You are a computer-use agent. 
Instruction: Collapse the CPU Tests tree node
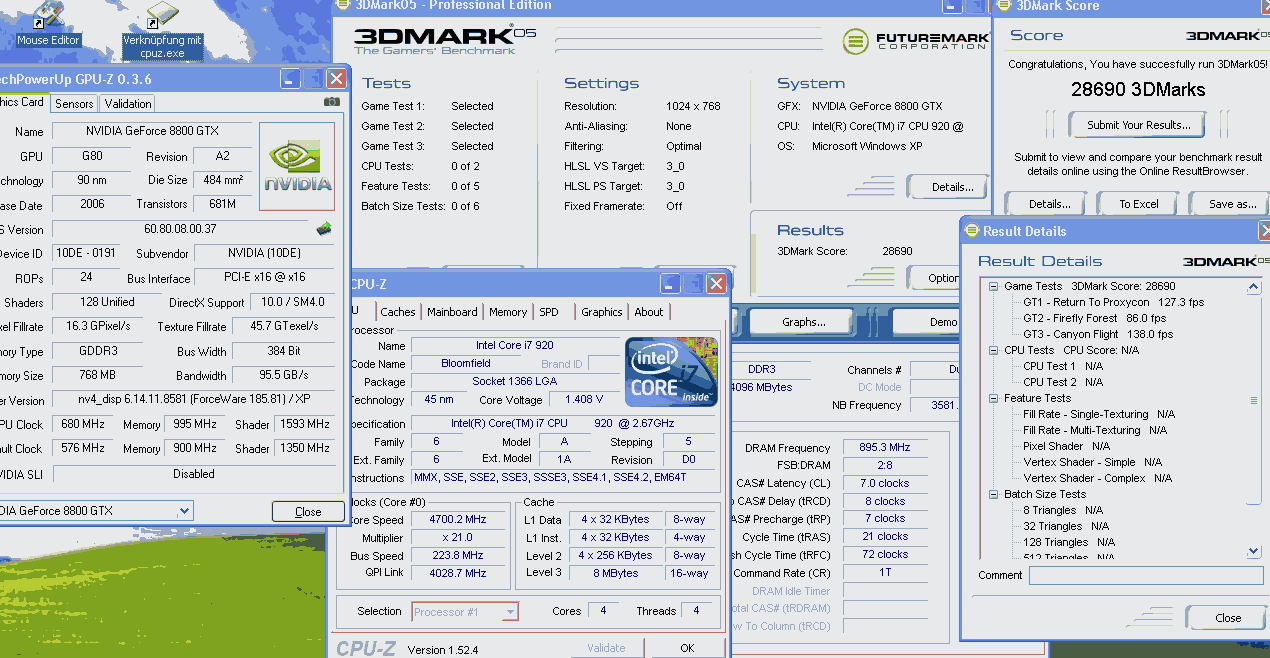[x=994, y=350]
